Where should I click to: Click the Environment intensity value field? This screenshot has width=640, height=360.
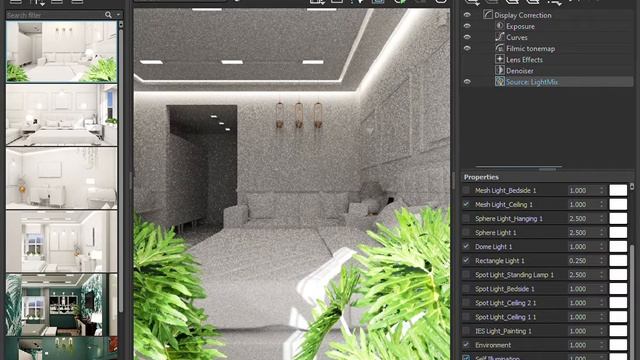[x=583, y=345]
